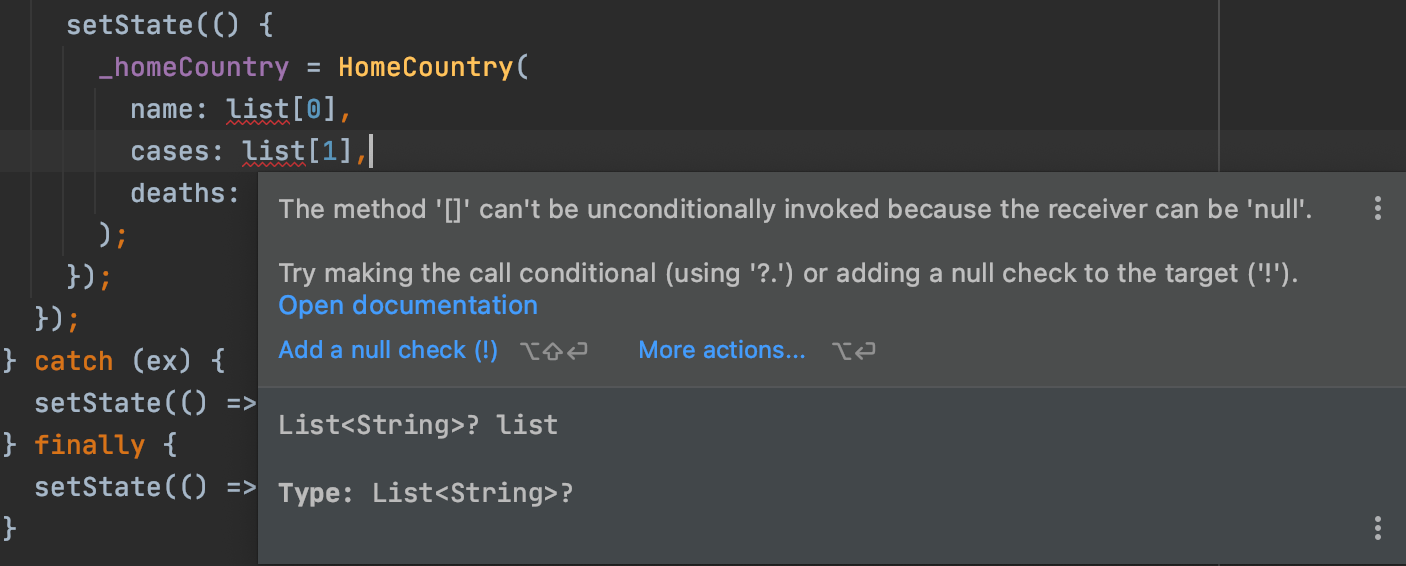Click the 'Type: List<String>?' line in popup
1406x566 pixels.
click(426, 493)
